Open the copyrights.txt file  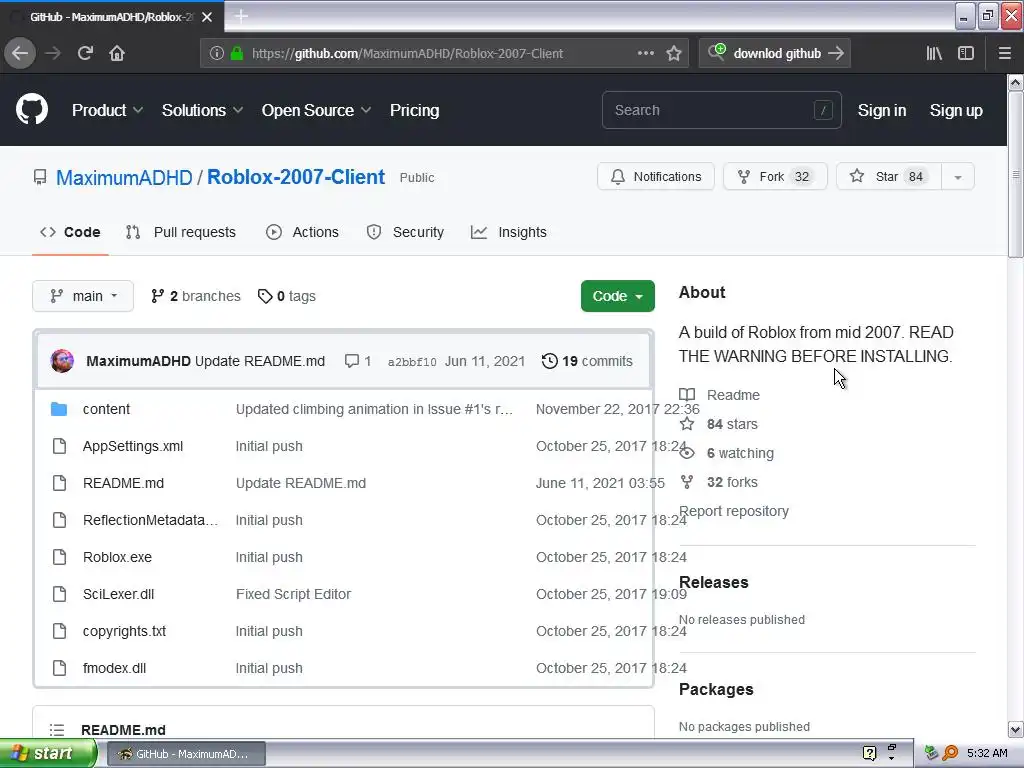124,632
